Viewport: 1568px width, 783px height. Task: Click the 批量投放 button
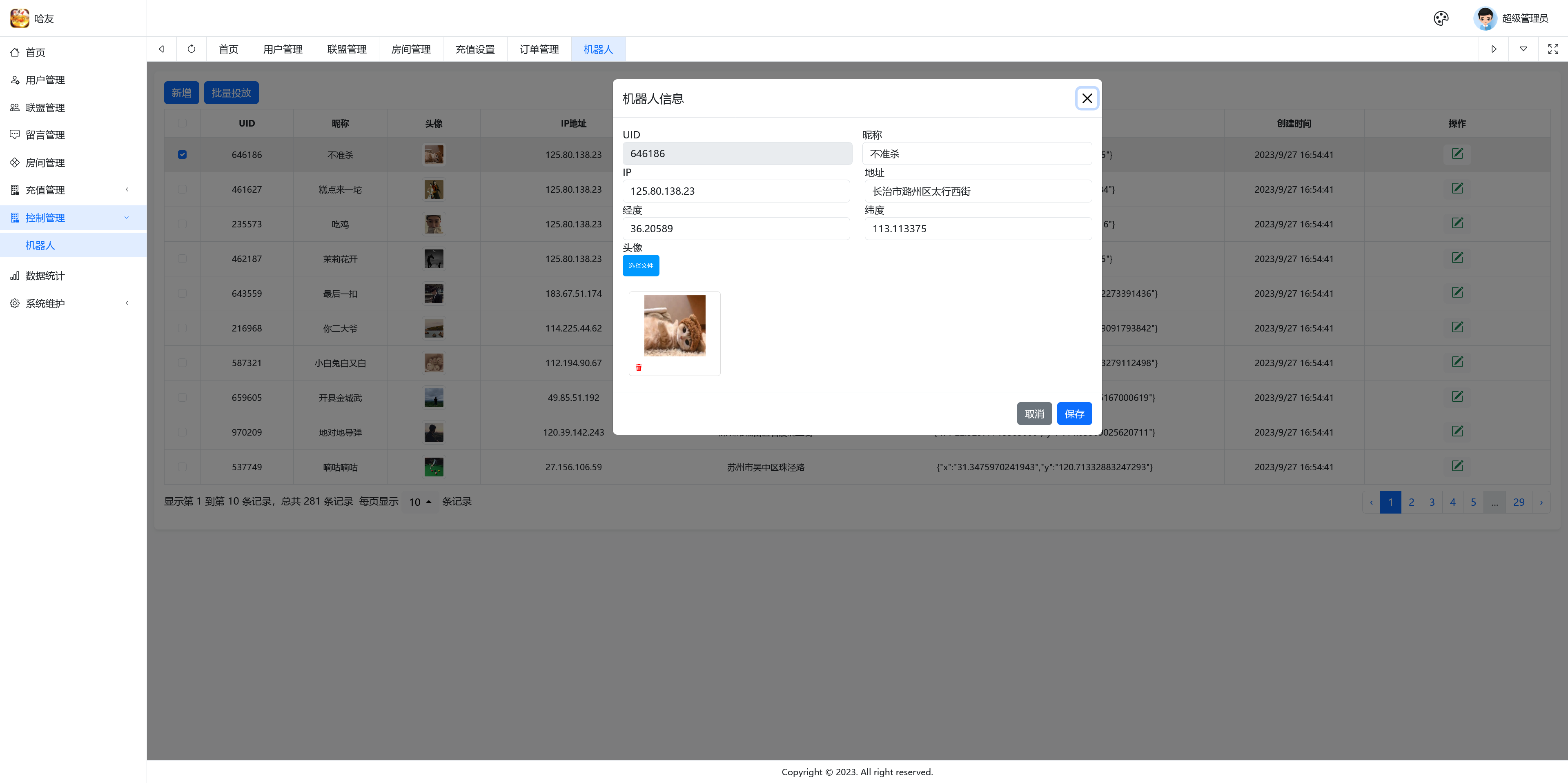[x=231, y=93]
